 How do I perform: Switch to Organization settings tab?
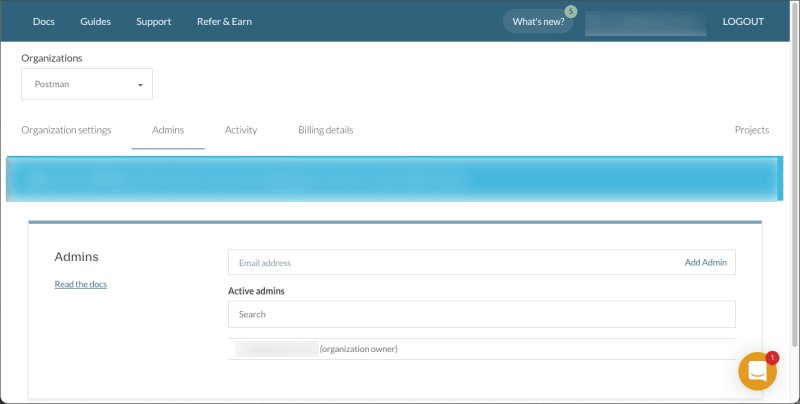(x=66, y=130)
